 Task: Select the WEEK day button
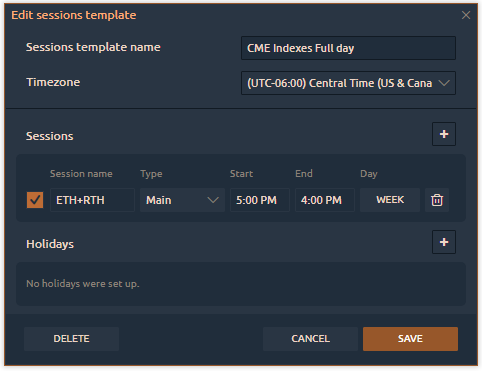(x=390, y=200)
